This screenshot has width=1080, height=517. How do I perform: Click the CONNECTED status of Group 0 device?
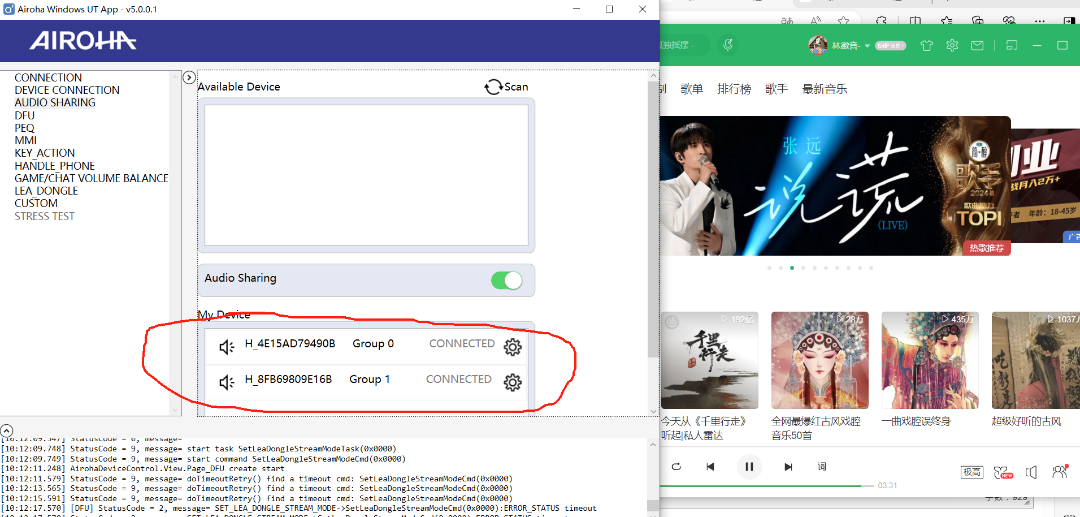[462, 344]
